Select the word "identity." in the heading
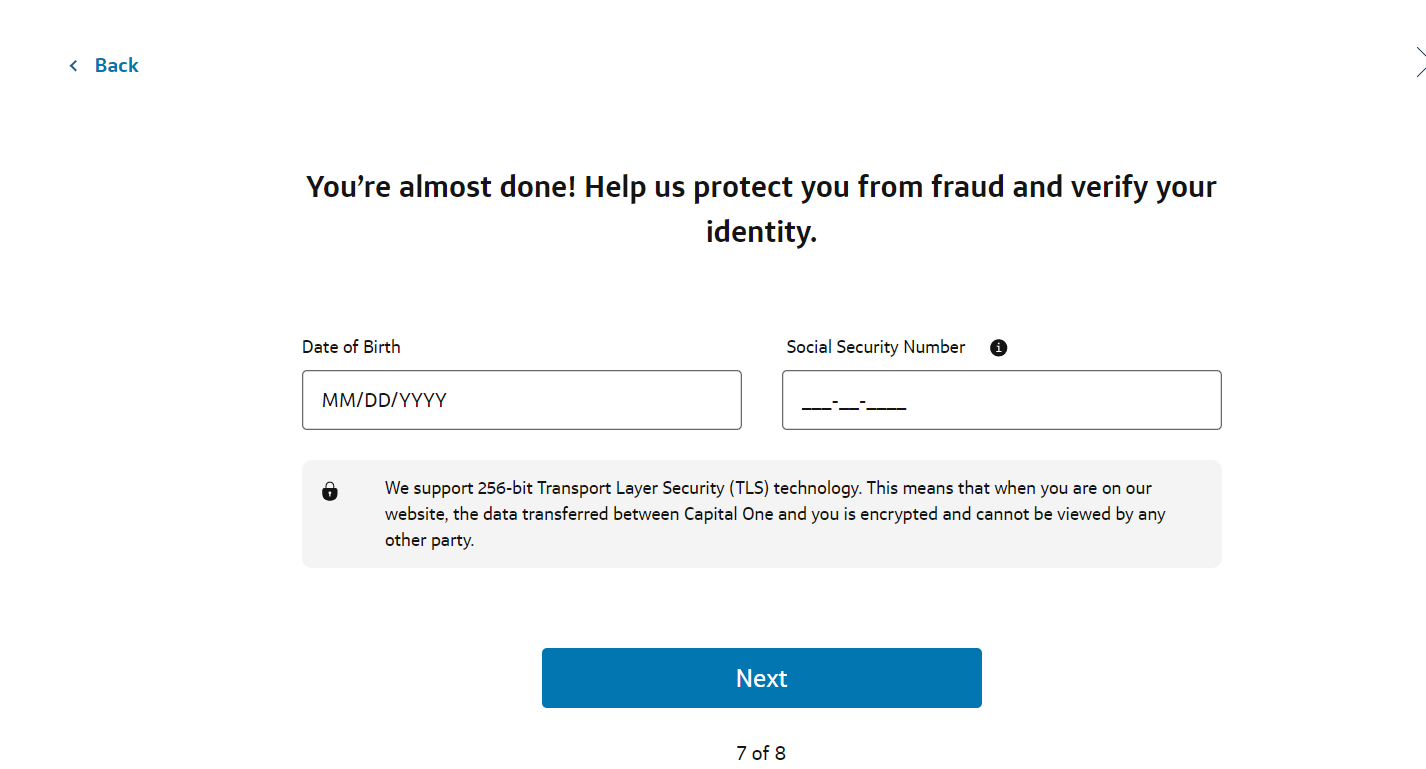Image resolution: width=1426 pixels, height=769 pixels. 762,232
